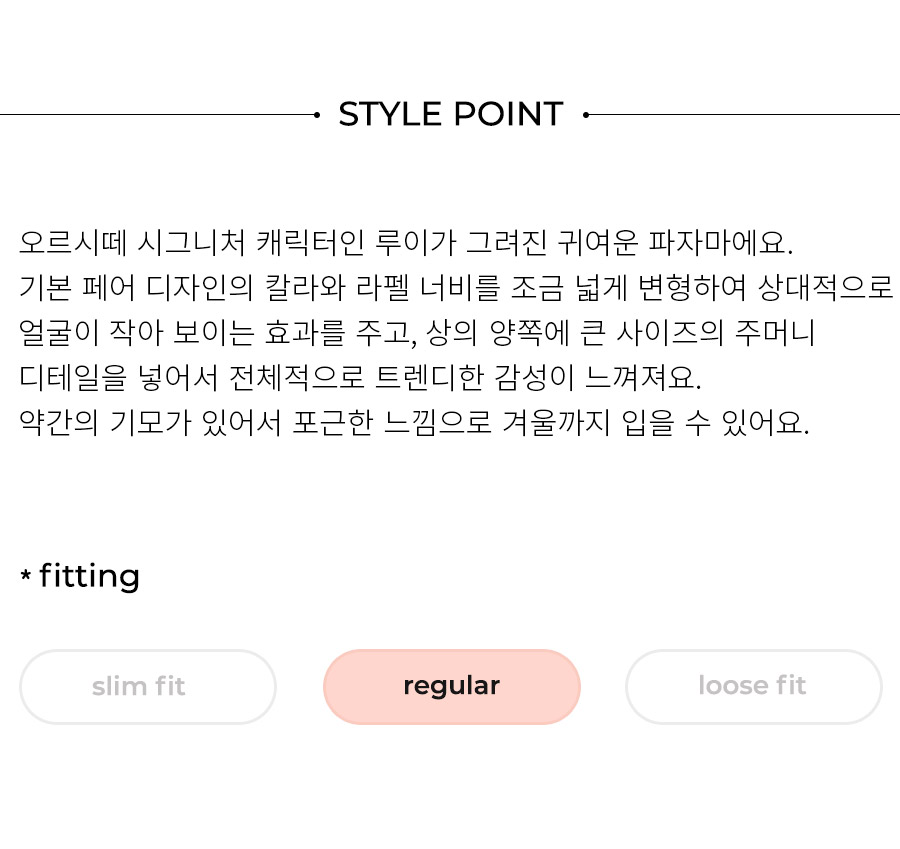This screenshot has width=900, height=849.
Task: Click the STYLE POINT heading
Action: (451, 114)
